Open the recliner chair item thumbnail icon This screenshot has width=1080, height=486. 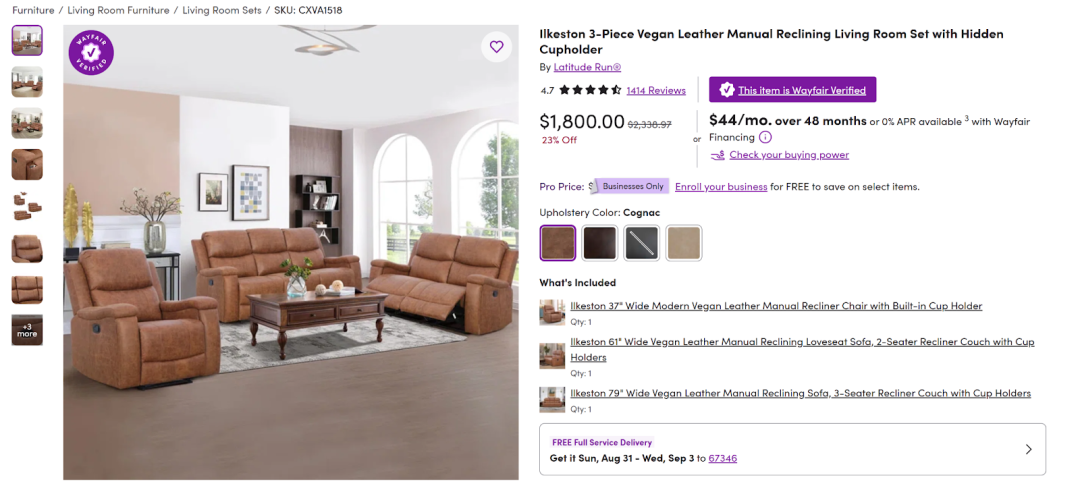(x=552, y=312)
